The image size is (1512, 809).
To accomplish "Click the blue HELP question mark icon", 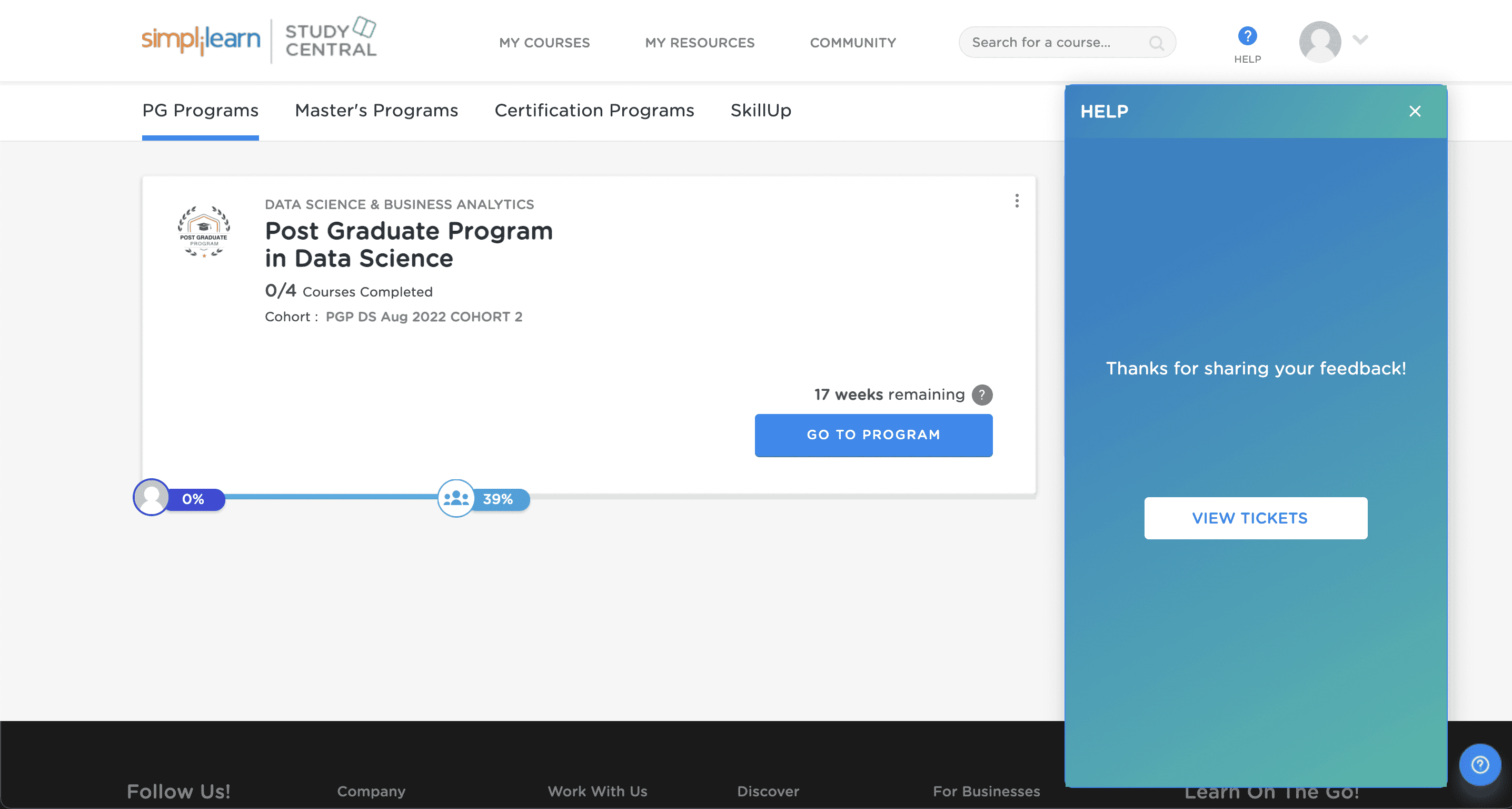I will click(x=1247, y=36).
